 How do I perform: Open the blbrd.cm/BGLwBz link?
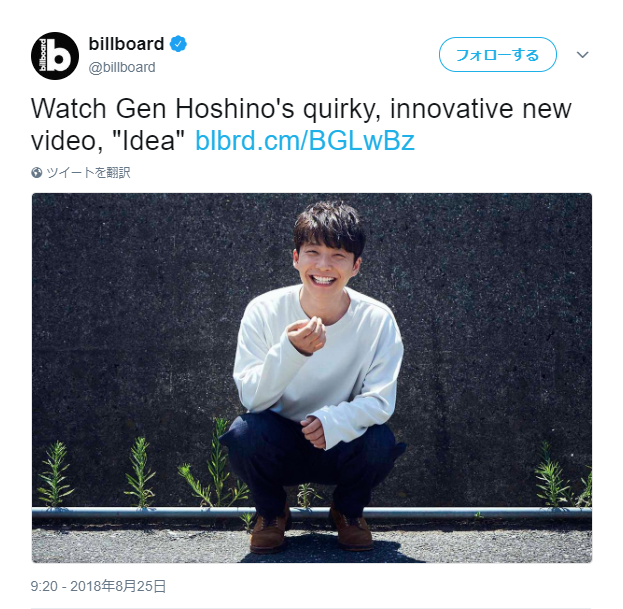pos(305,141)
